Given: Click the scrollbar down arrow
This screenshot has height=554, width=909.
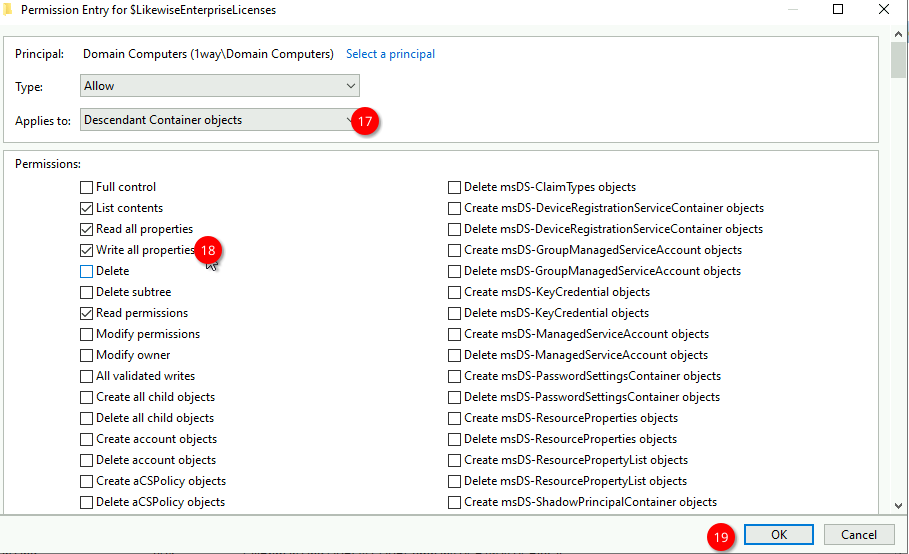Looking at the screenshot, I should [x=898, y=505].
